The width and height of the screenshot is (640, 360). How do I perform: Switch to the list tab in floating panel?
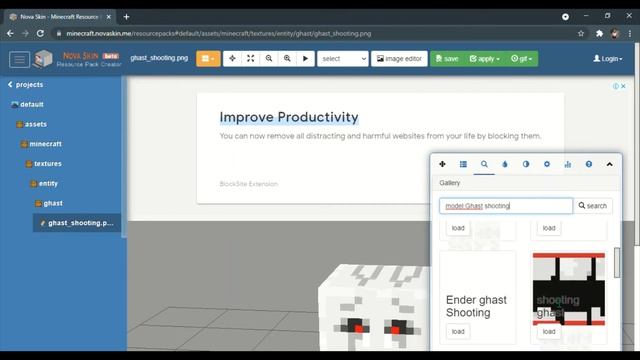point(463,164)
